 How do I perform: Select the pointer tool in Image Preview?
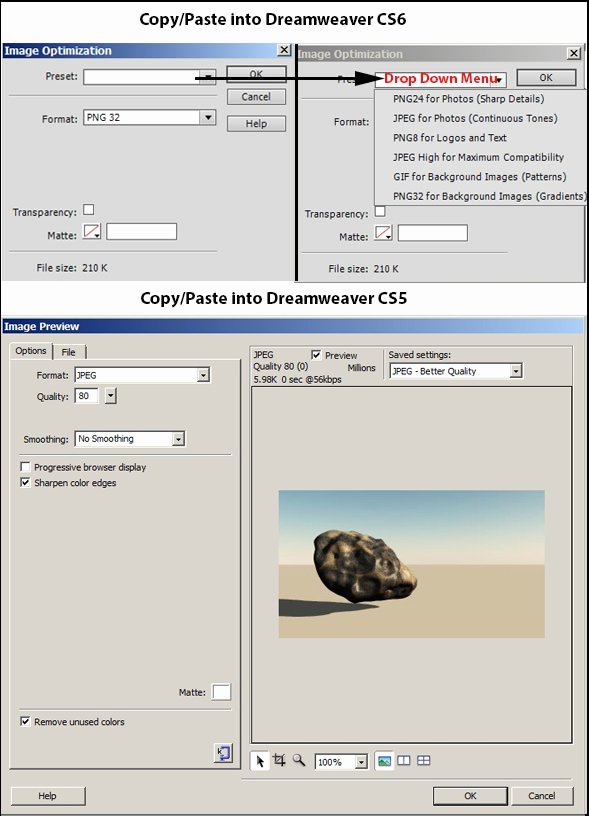pos(260,761)
